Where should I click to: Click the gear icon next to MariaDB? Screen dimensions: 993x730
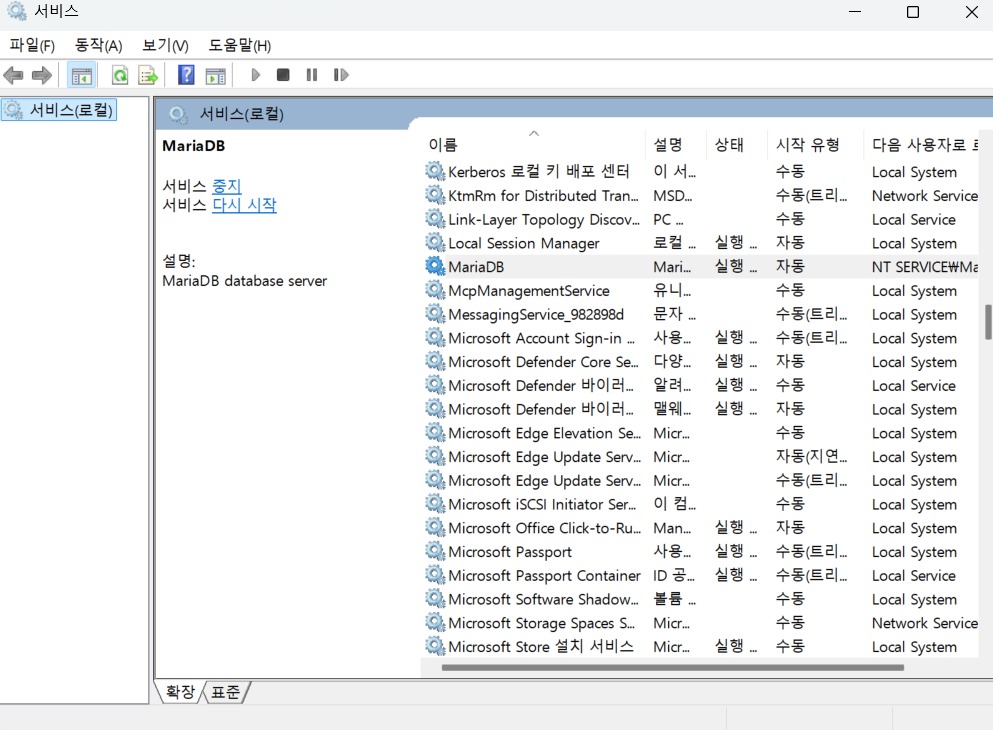435,266
